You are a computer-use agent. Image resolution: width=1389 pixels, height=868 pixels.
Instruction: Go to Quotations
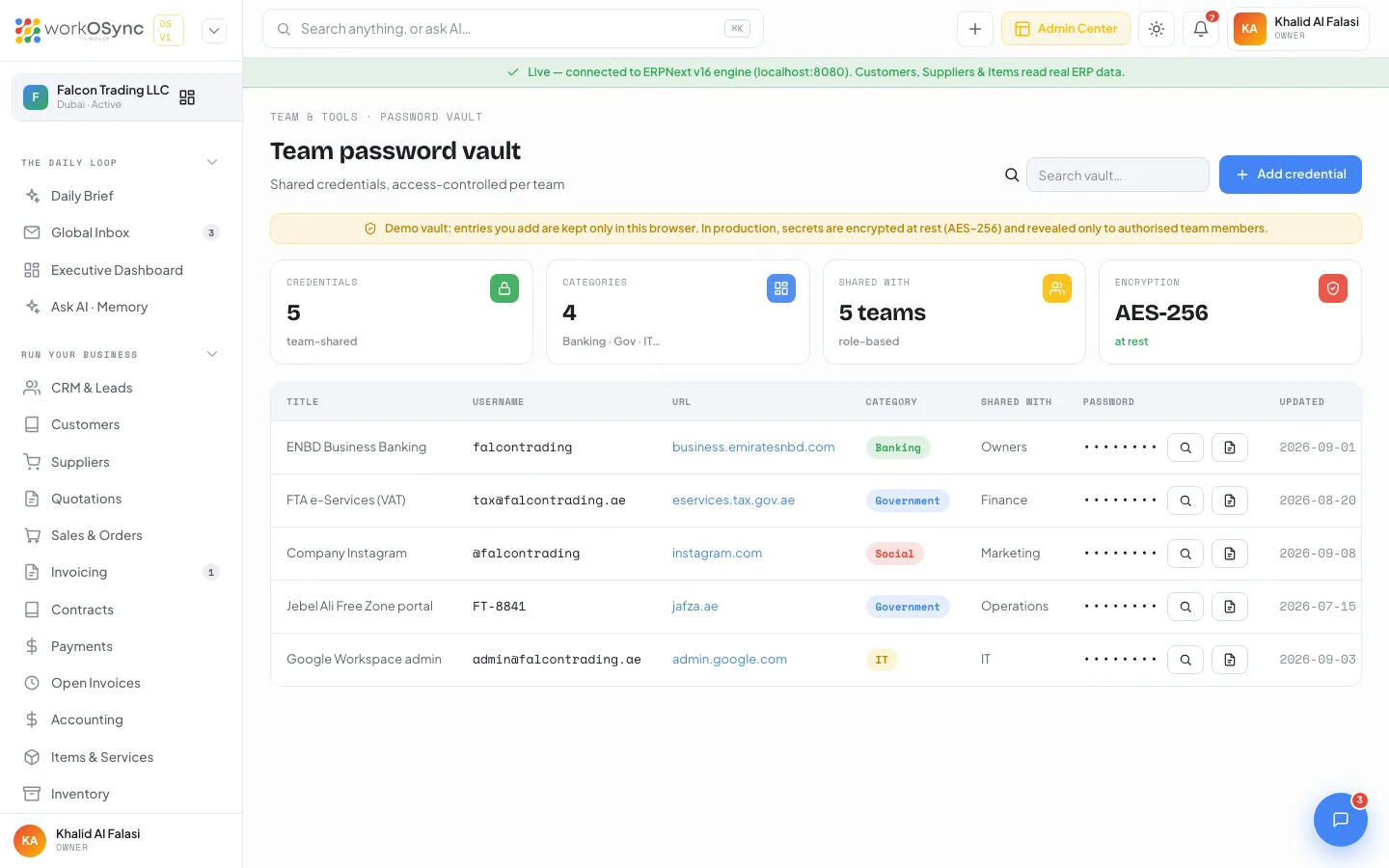pyautogui.click(x=122, y=499)
